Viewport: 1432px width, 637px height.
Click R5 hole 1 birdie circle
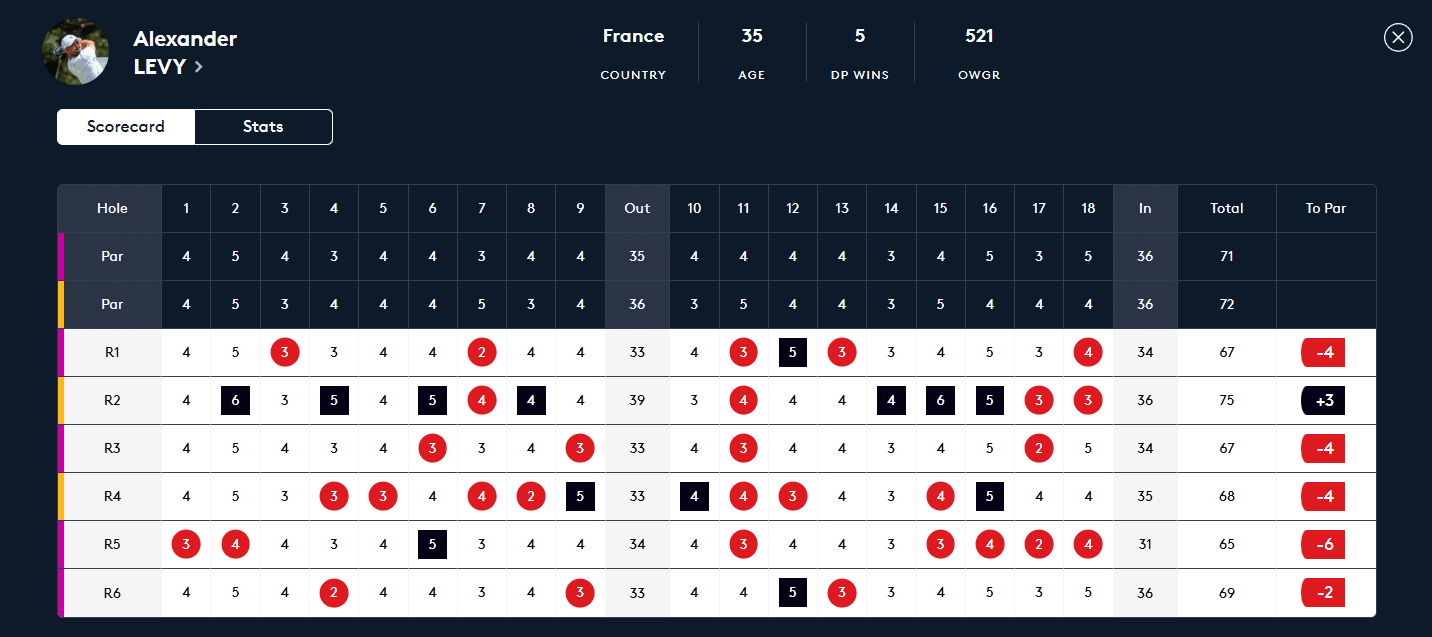click(x=186, y=544)
